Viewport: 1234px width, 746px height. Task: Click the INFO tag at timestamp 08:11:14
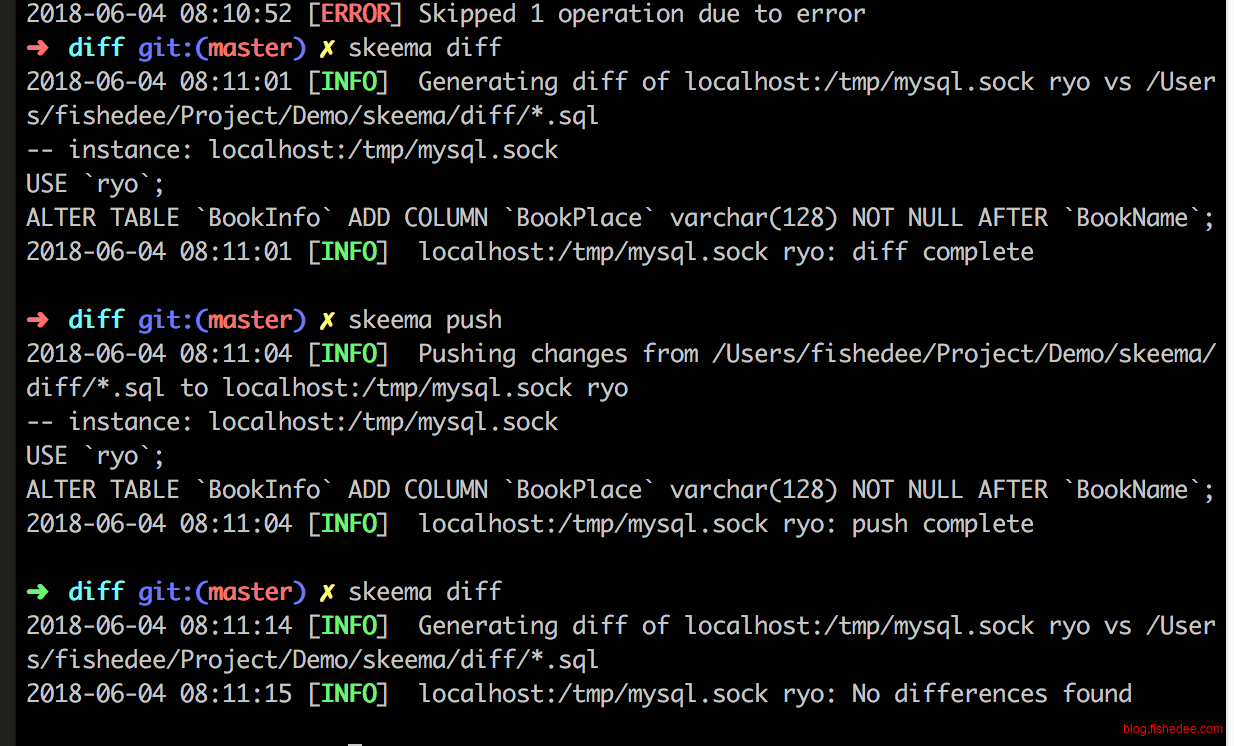pos(348,626)
